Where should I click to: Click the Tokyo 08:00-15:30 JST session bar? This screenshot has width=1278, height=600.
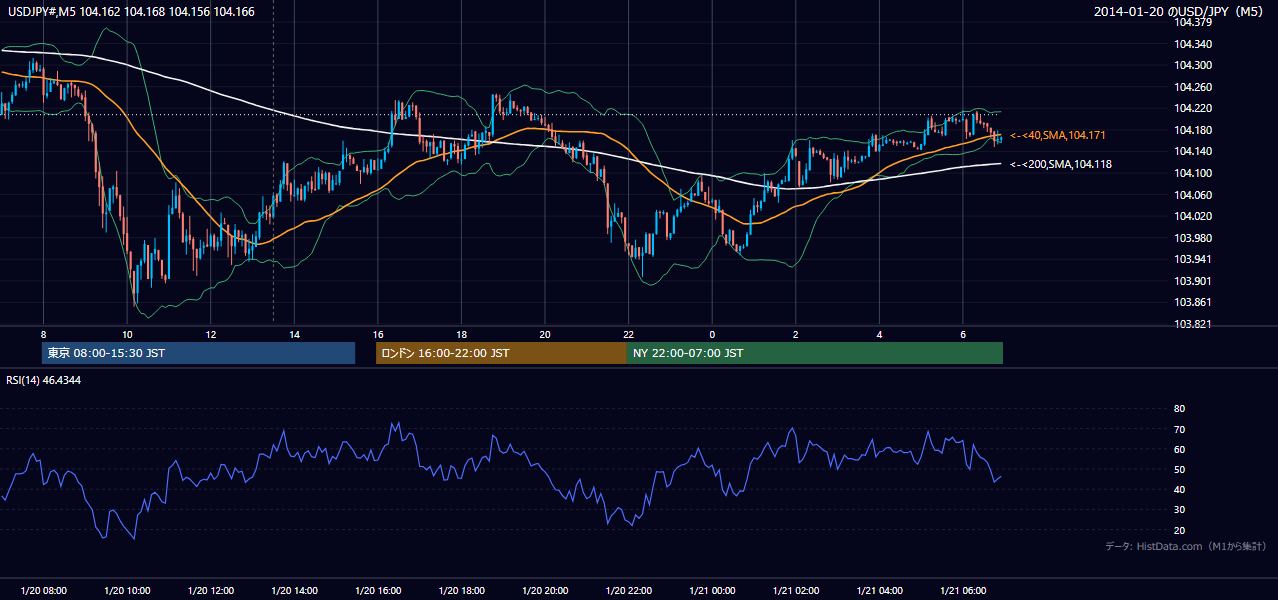coord(198,353)
